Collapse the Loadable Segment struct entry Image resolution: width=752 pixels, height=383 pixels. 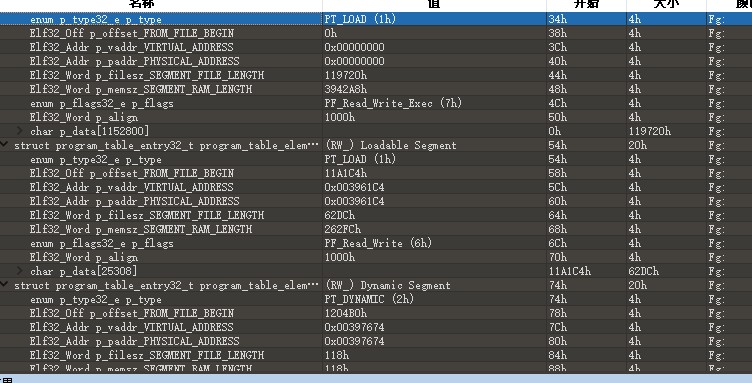click(x=4, y=145)
